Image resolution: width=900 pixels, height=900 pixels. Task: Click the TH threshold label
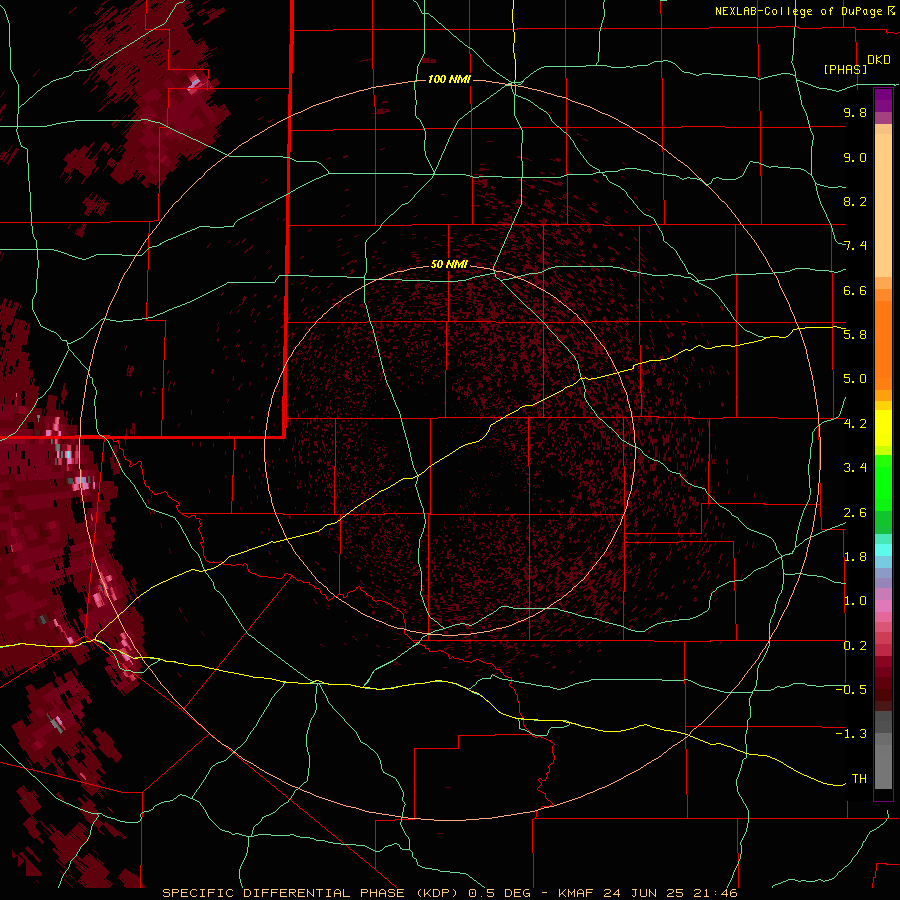point(859,779)
